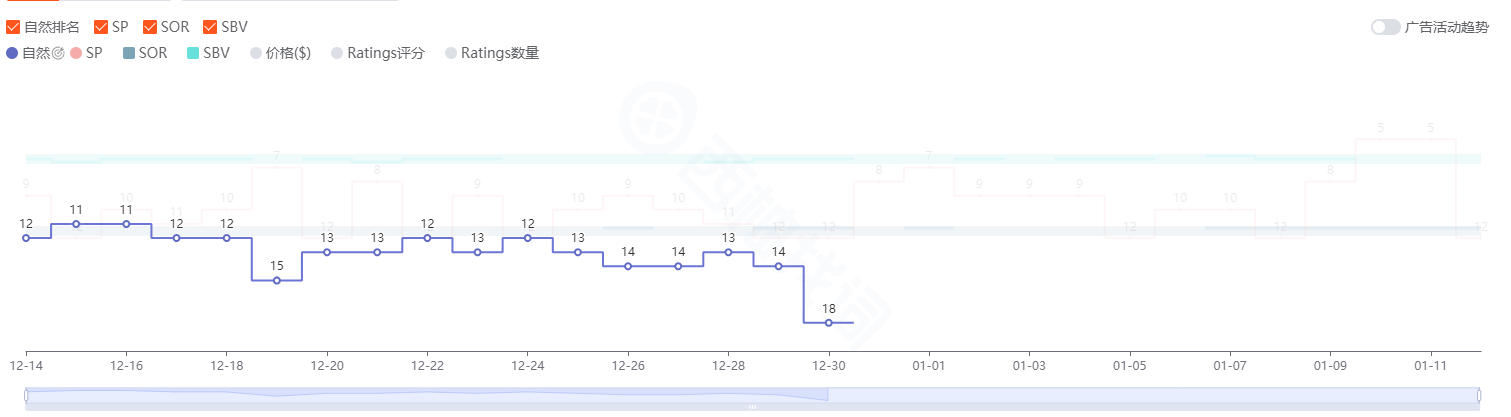Click the bottom move handle of zoom slider
Viewport: 1511px width, 417px height.
[x=752, y=407]
